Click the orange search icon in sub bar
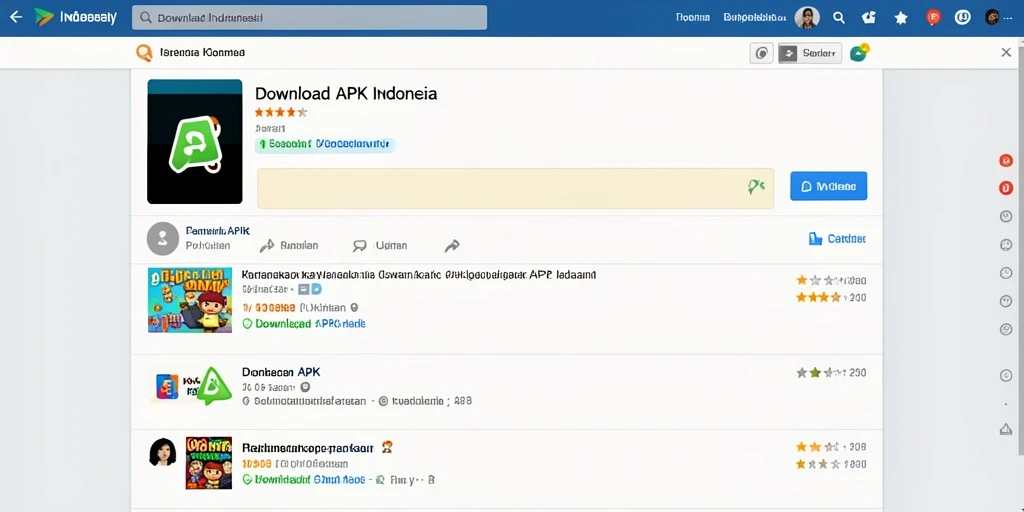The width and height of the screenshot is (1024, 512). pyautogui.click(x=144, y=53)
